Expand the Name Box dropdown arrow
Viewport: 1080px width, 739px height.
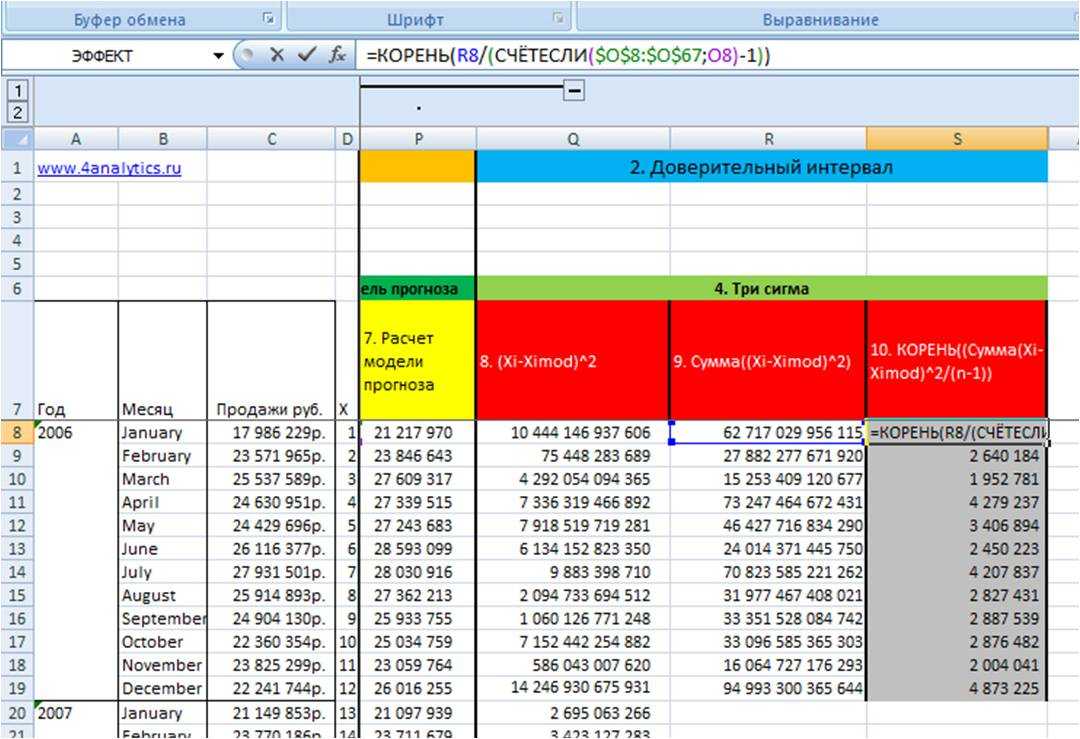[x=219, y=57]
